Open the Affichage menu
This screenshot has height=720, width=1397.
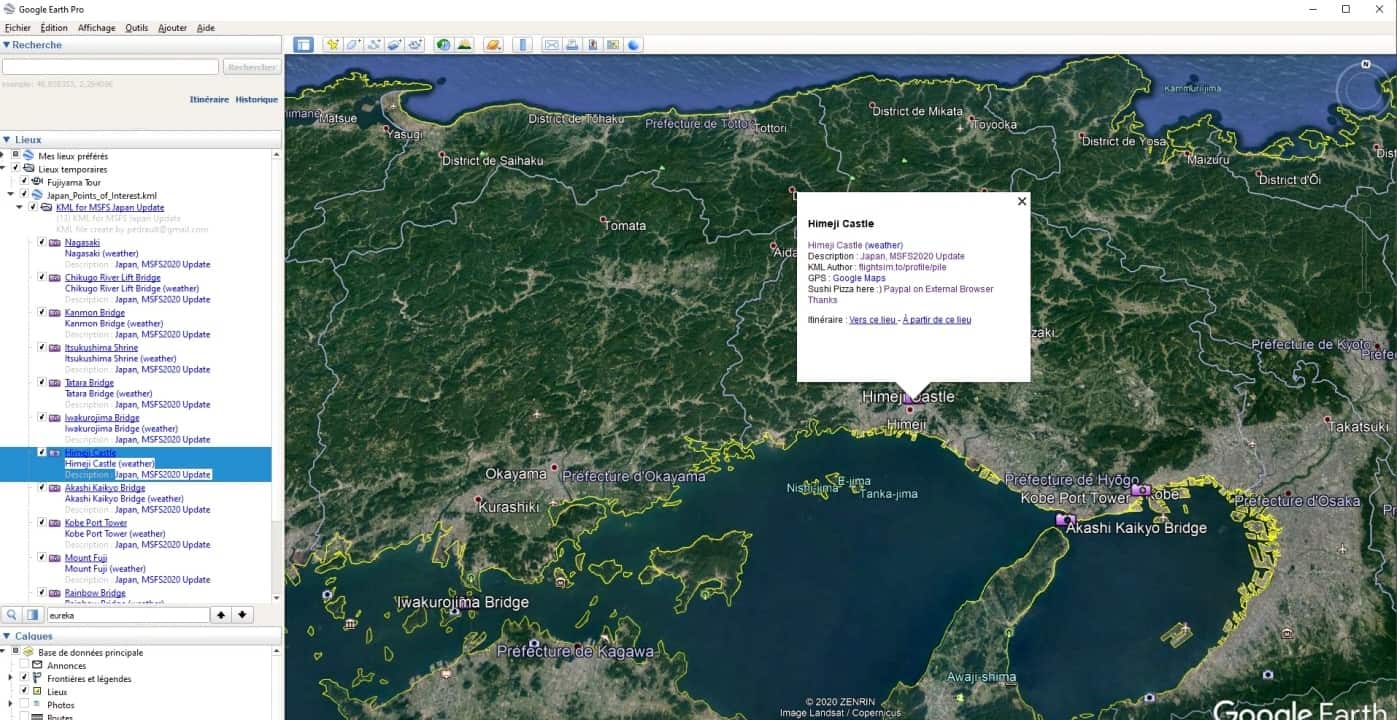click(x=96, y=28)
